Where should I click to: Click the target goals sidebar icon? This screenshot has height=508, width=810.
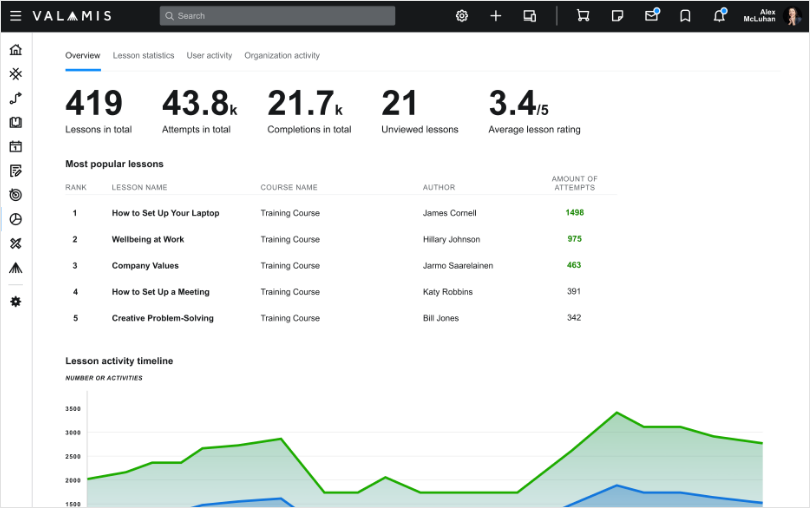click(15, 195)
